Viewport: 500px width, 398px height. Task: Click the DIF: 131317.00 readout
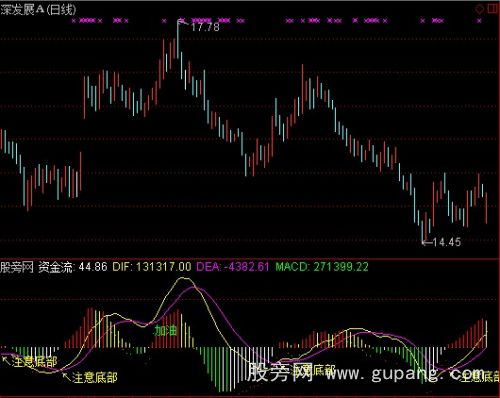pos(152,267)
